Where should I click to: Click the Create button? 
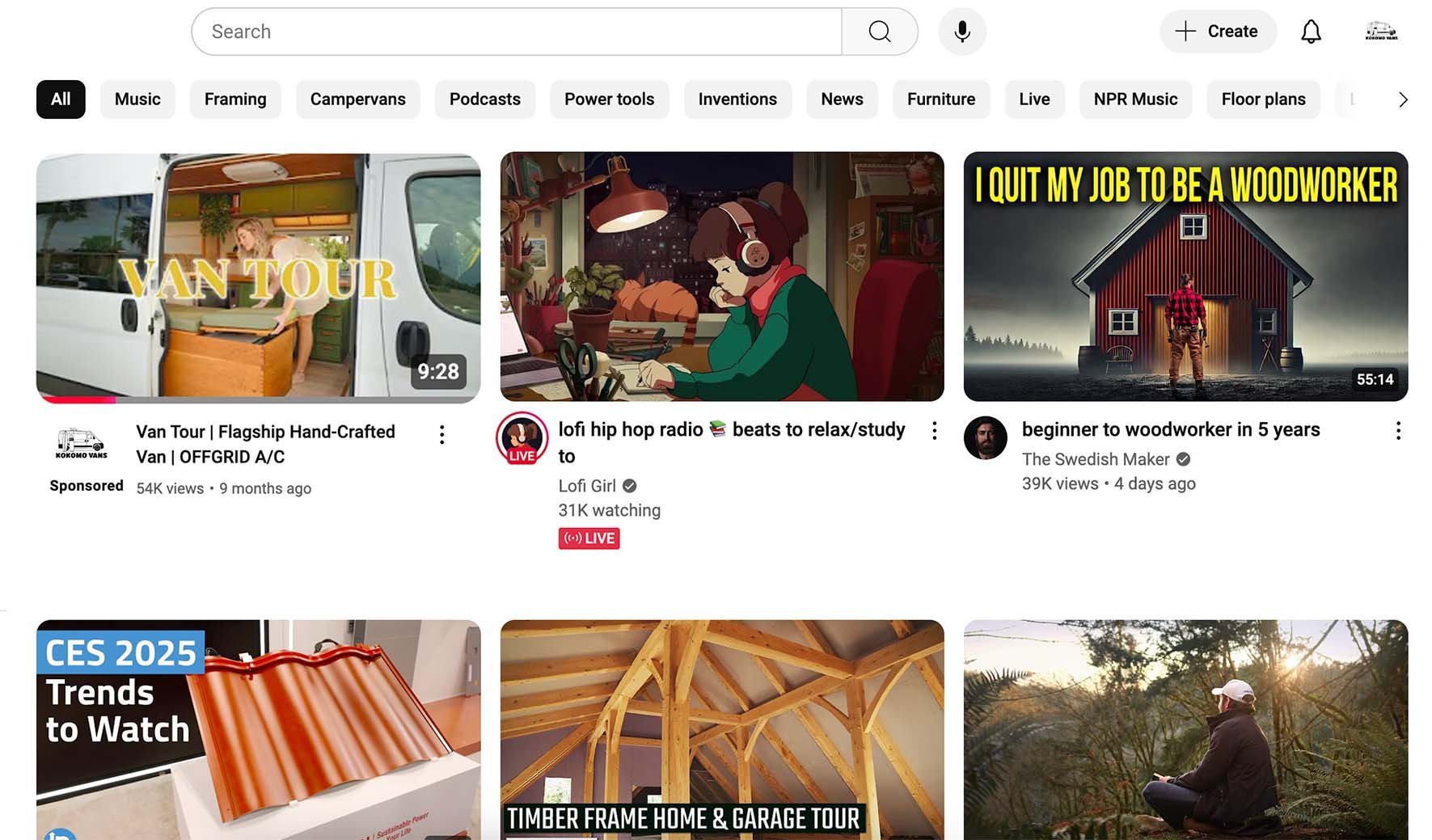click(x=1218, y=32)
